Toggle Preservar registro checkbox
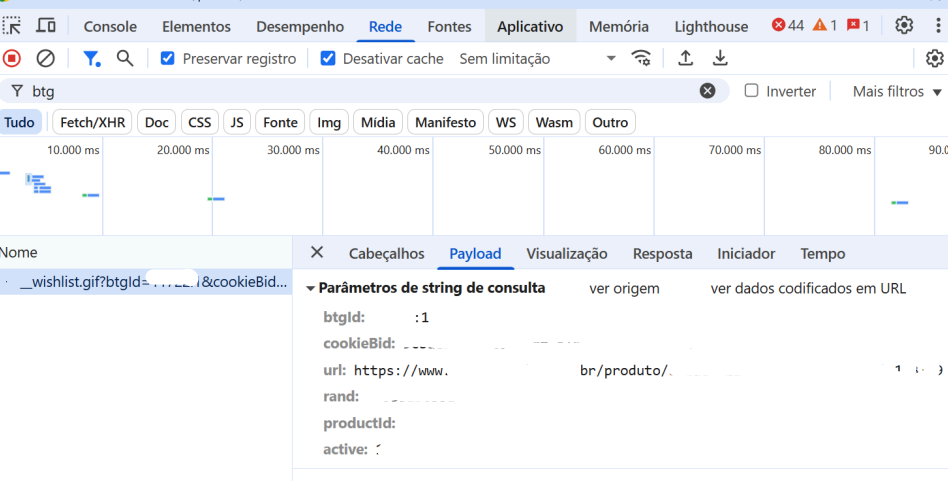Image resolution: width=949 pixels, height=481 pixels. [168, 58]
